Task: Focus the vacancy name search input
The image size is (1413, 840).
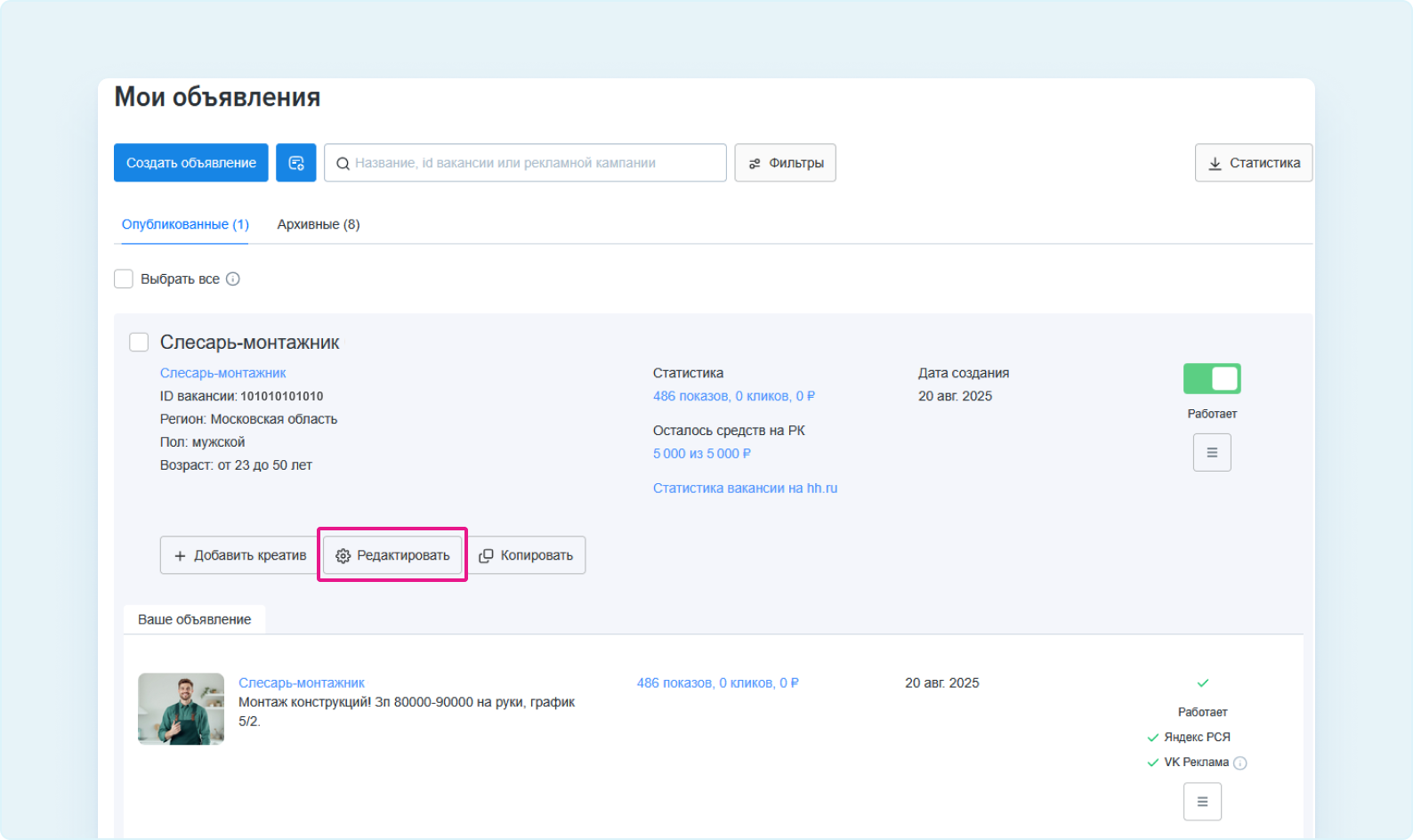Action: click(534, 163)
